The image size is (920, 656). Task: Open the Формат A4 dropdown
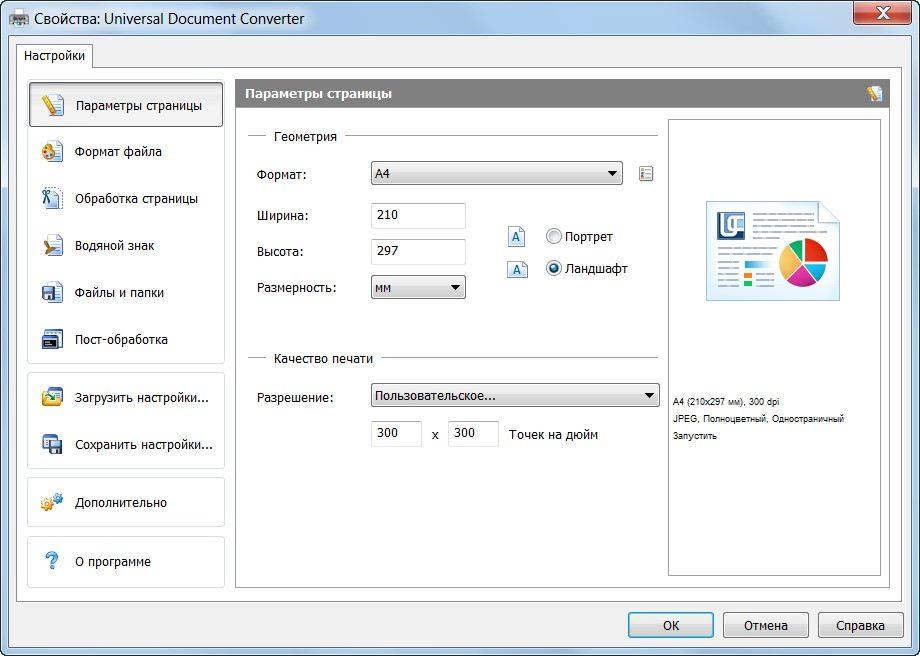tap(496, 173)
